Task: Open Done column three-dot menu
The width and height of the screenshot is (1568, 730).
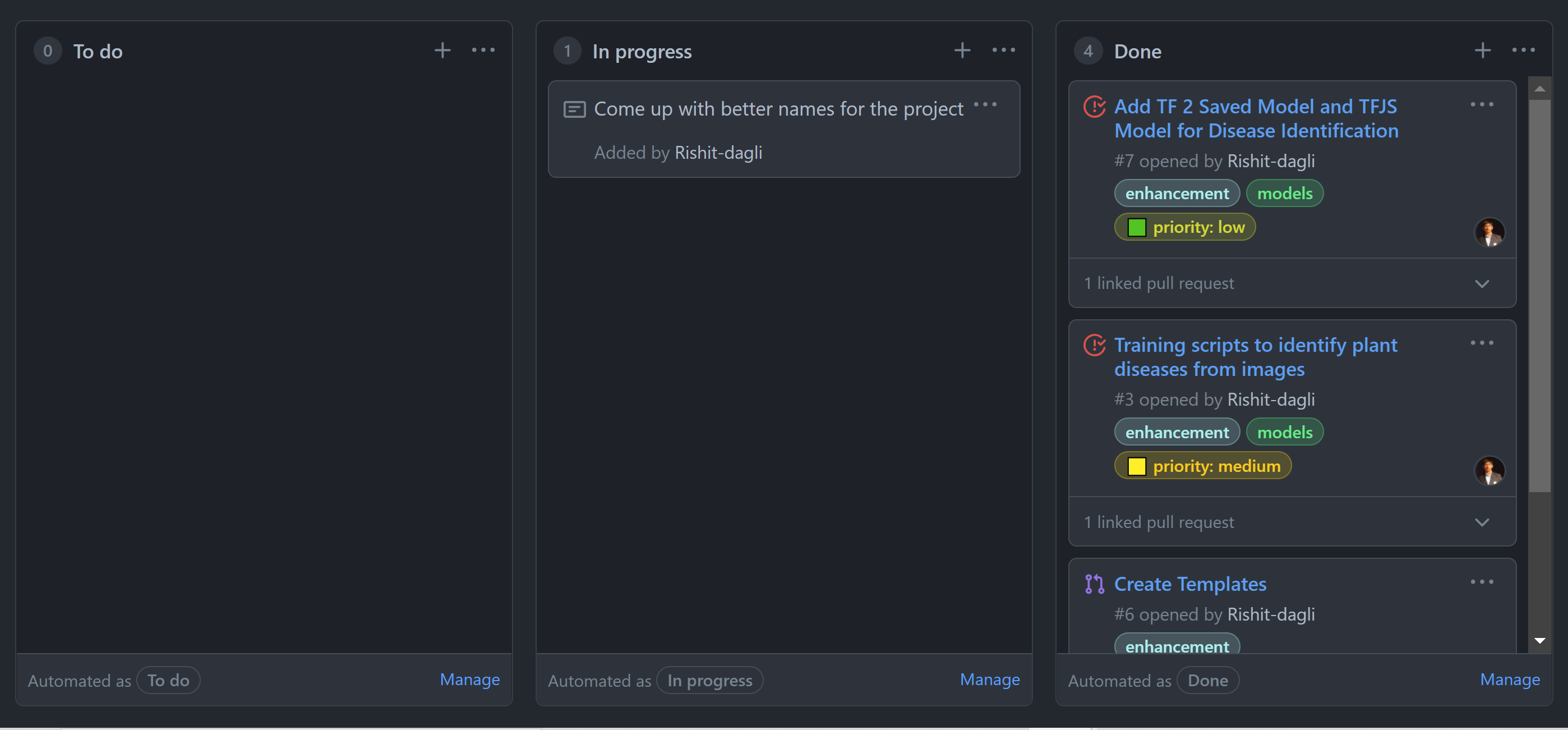Action: click(x=1523, y=50)
